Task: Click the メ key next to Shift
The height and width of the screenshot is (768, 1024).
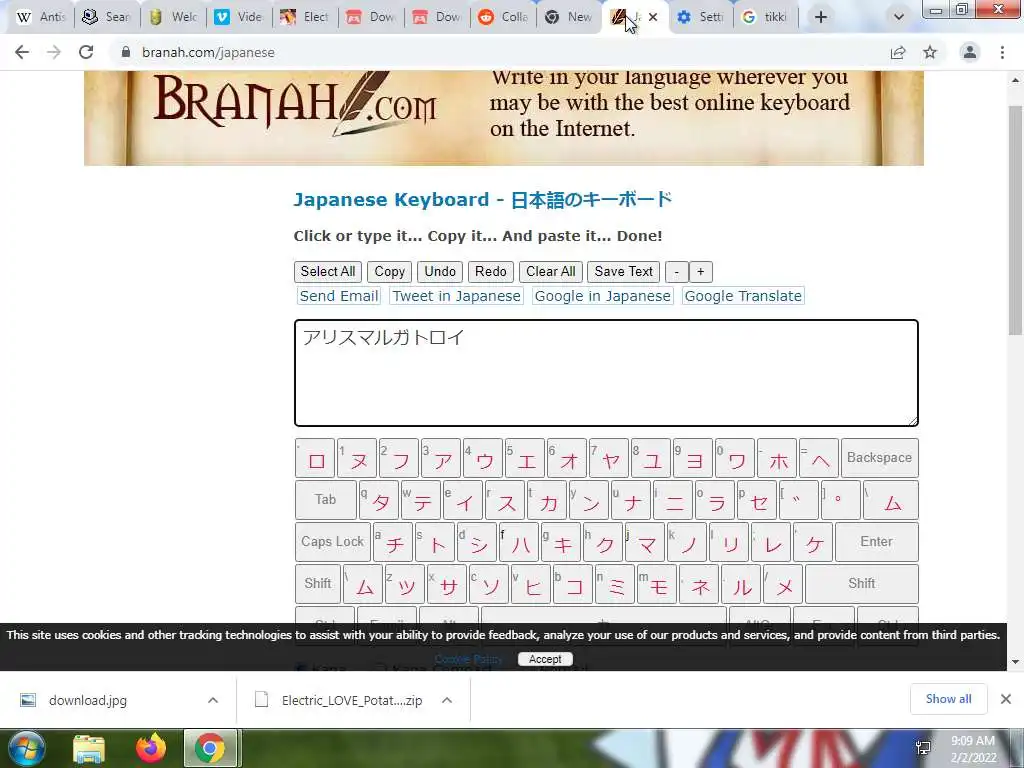Action: 782,583
